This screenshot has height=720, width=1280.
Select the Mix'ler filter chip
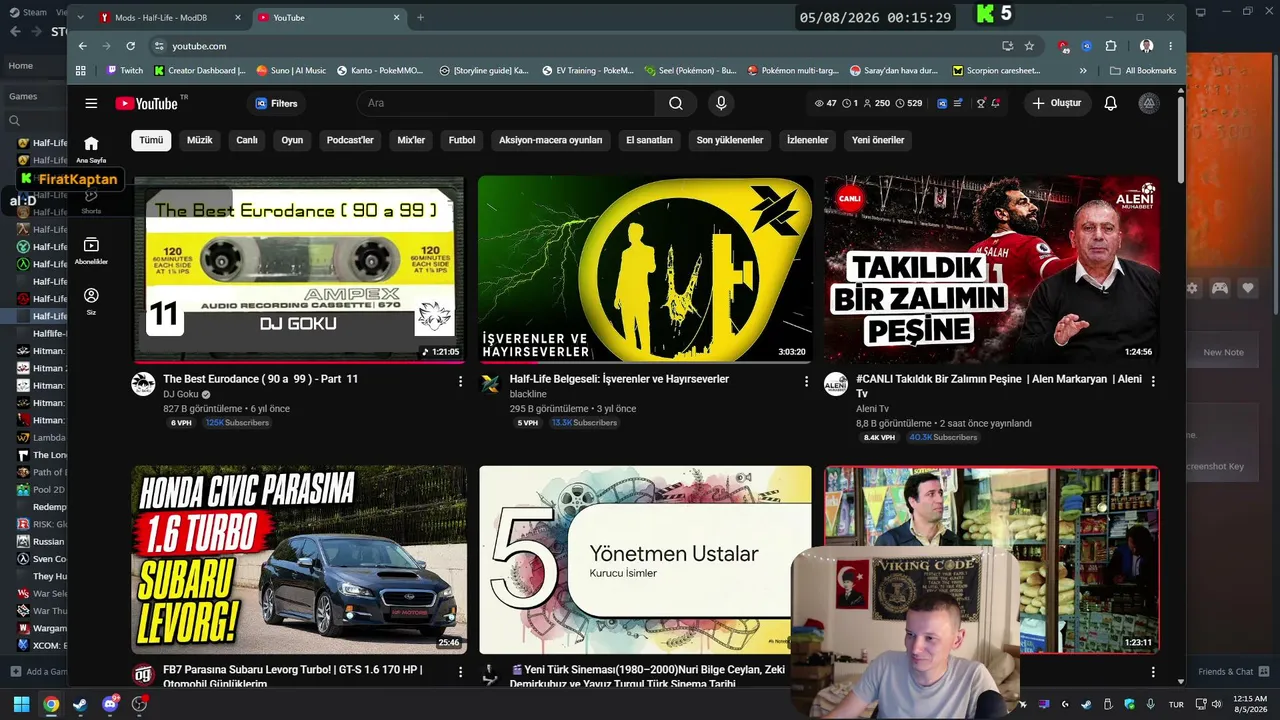click(411, 140)
